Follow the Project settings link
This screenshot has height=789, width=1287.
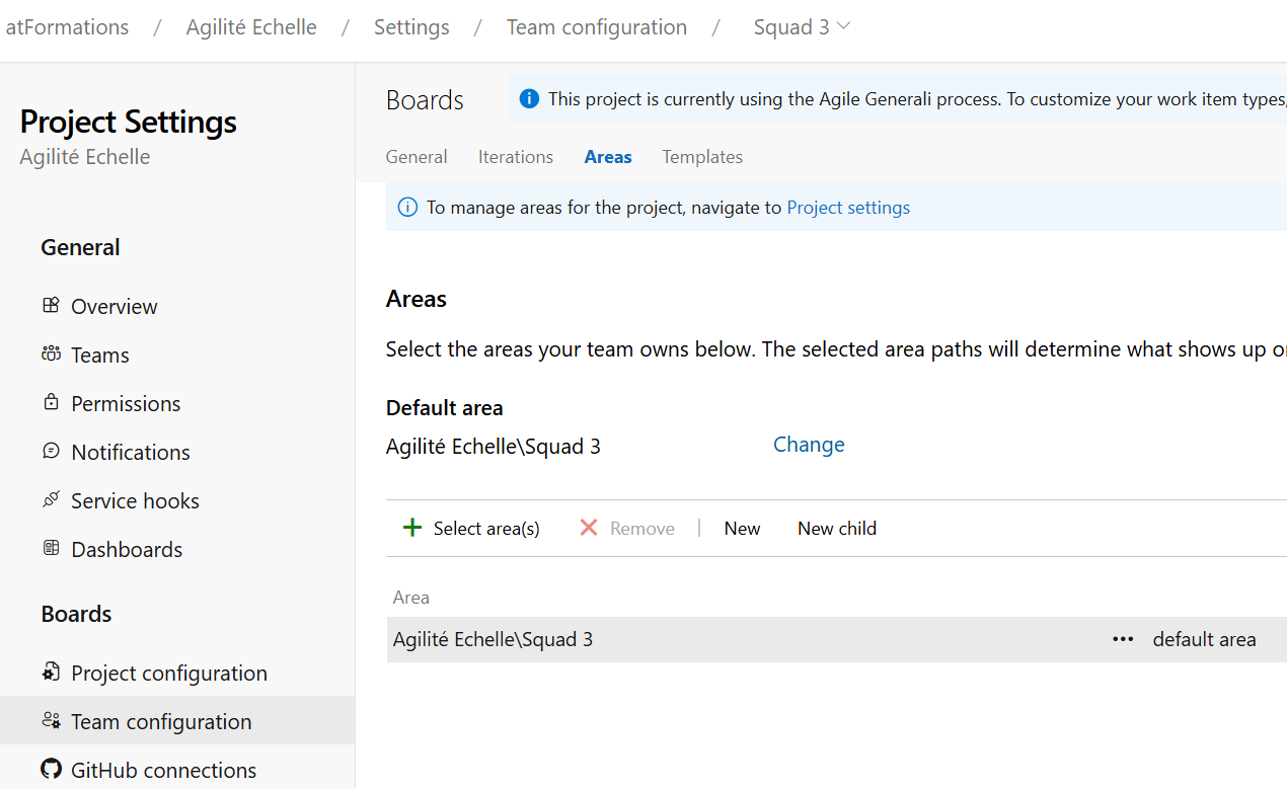pos(848,207)
